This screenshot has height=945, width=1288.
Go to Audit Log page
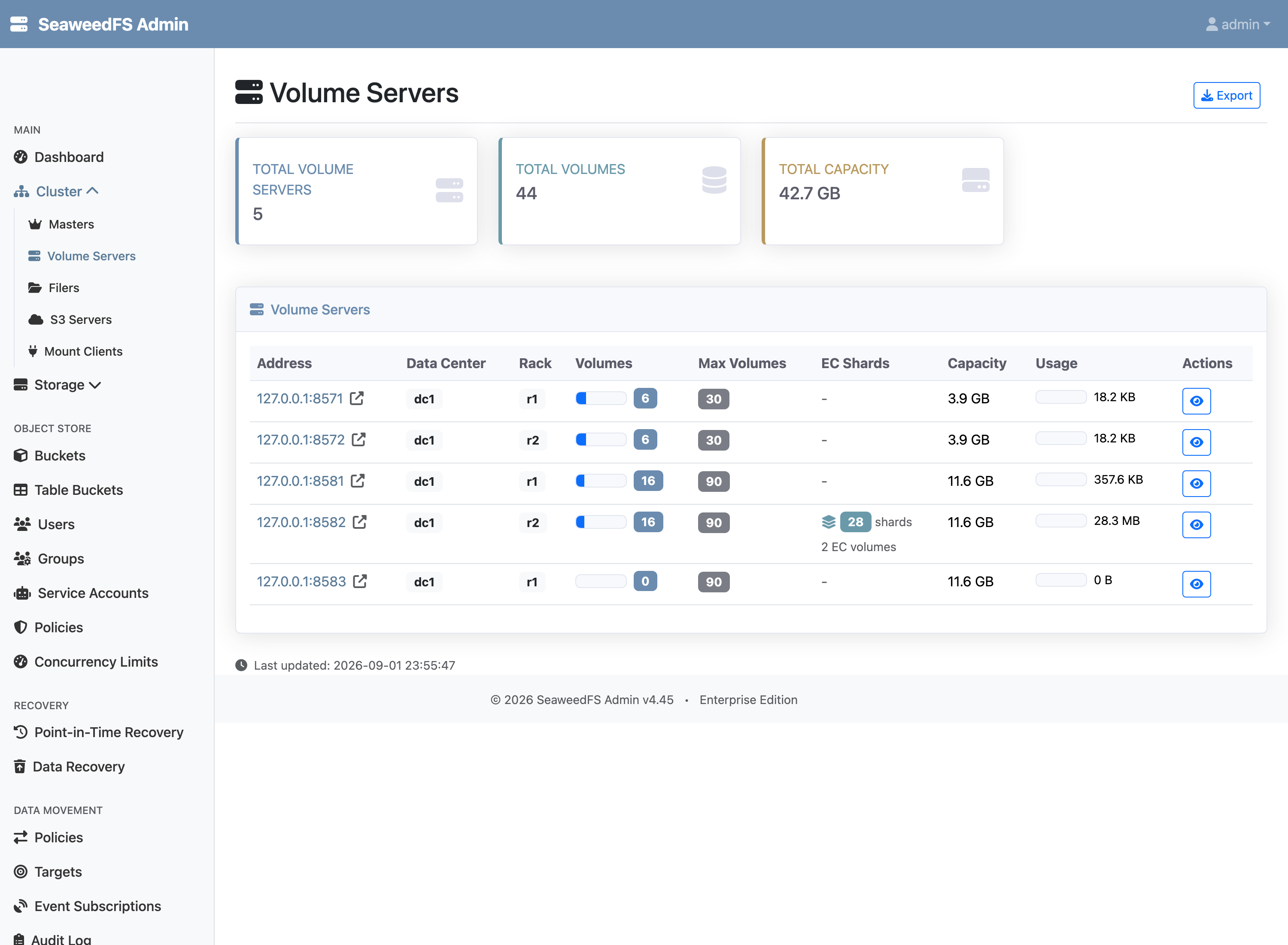click(x=53, y=939)
